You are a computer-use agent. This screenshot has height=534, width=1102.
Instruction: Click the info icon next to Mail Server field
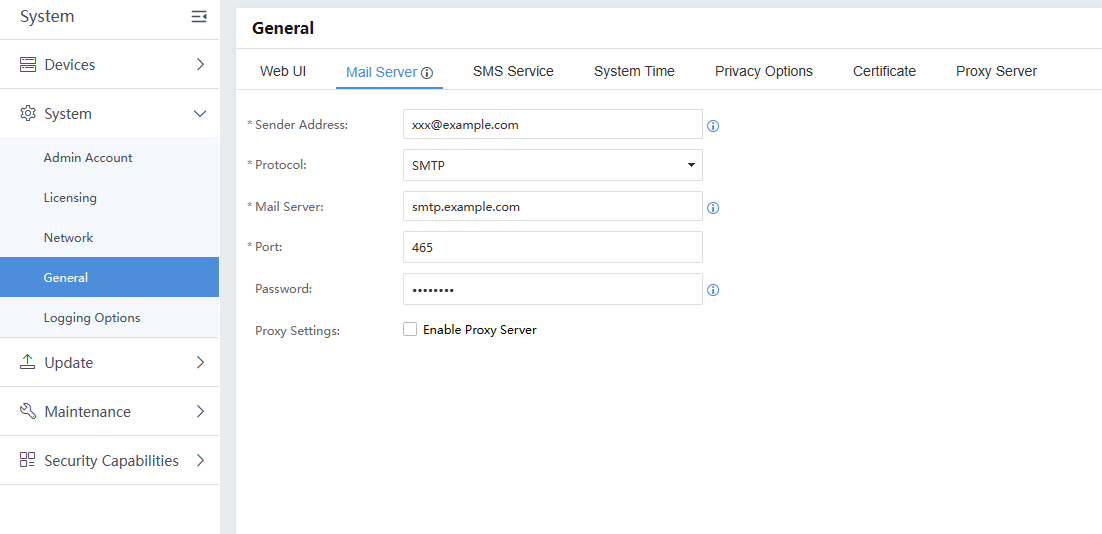[713, 208]
